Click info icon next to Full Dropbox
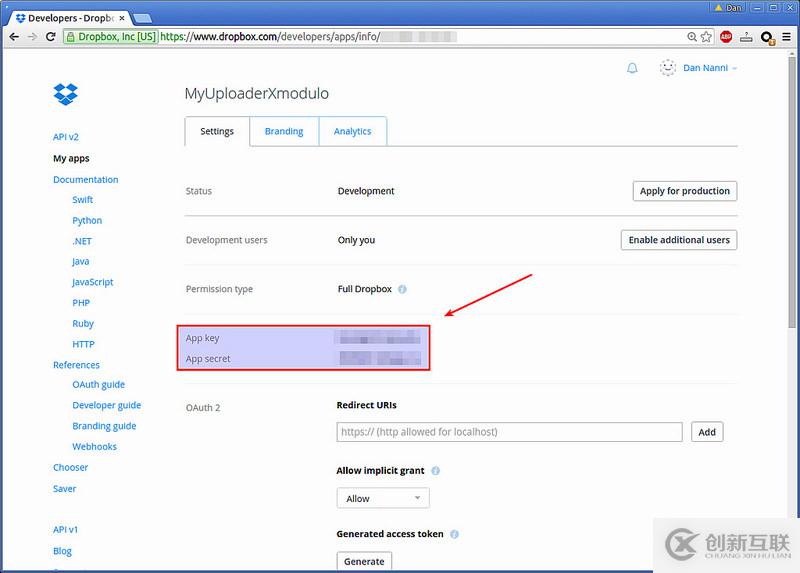 tap(402, 289)
